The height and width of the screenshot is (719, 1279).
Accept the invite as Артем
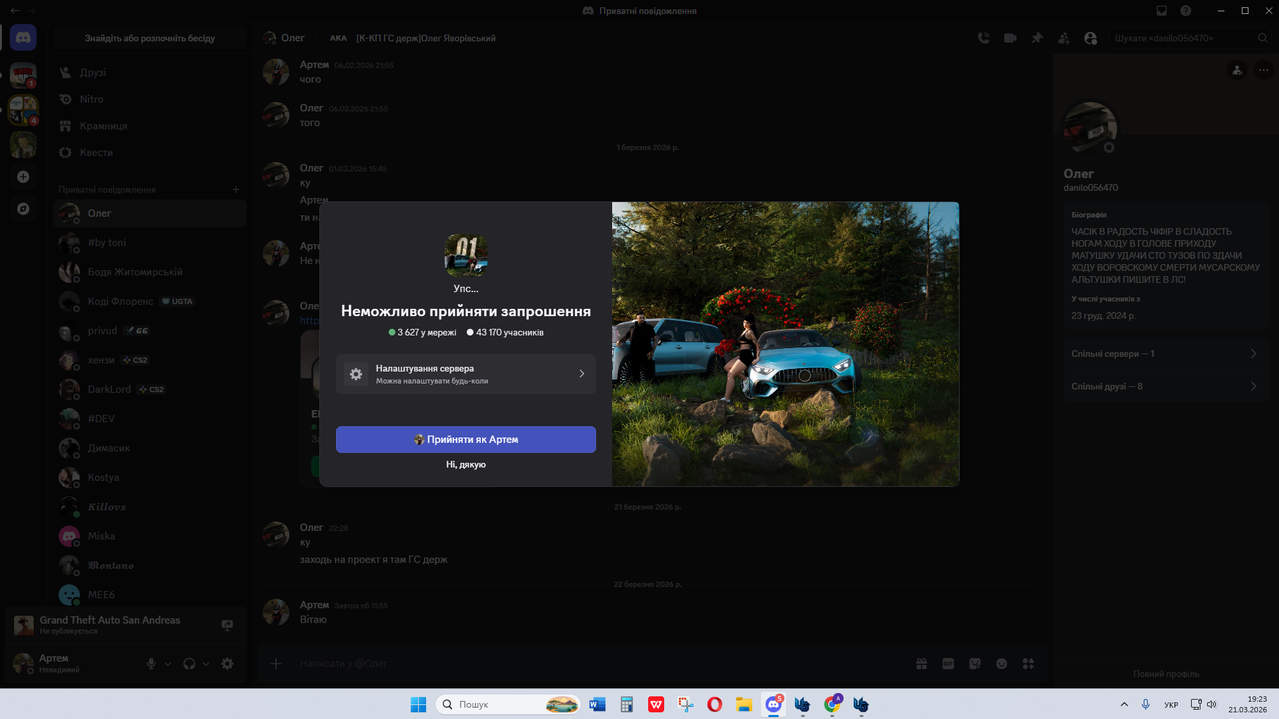coord(465,439)
